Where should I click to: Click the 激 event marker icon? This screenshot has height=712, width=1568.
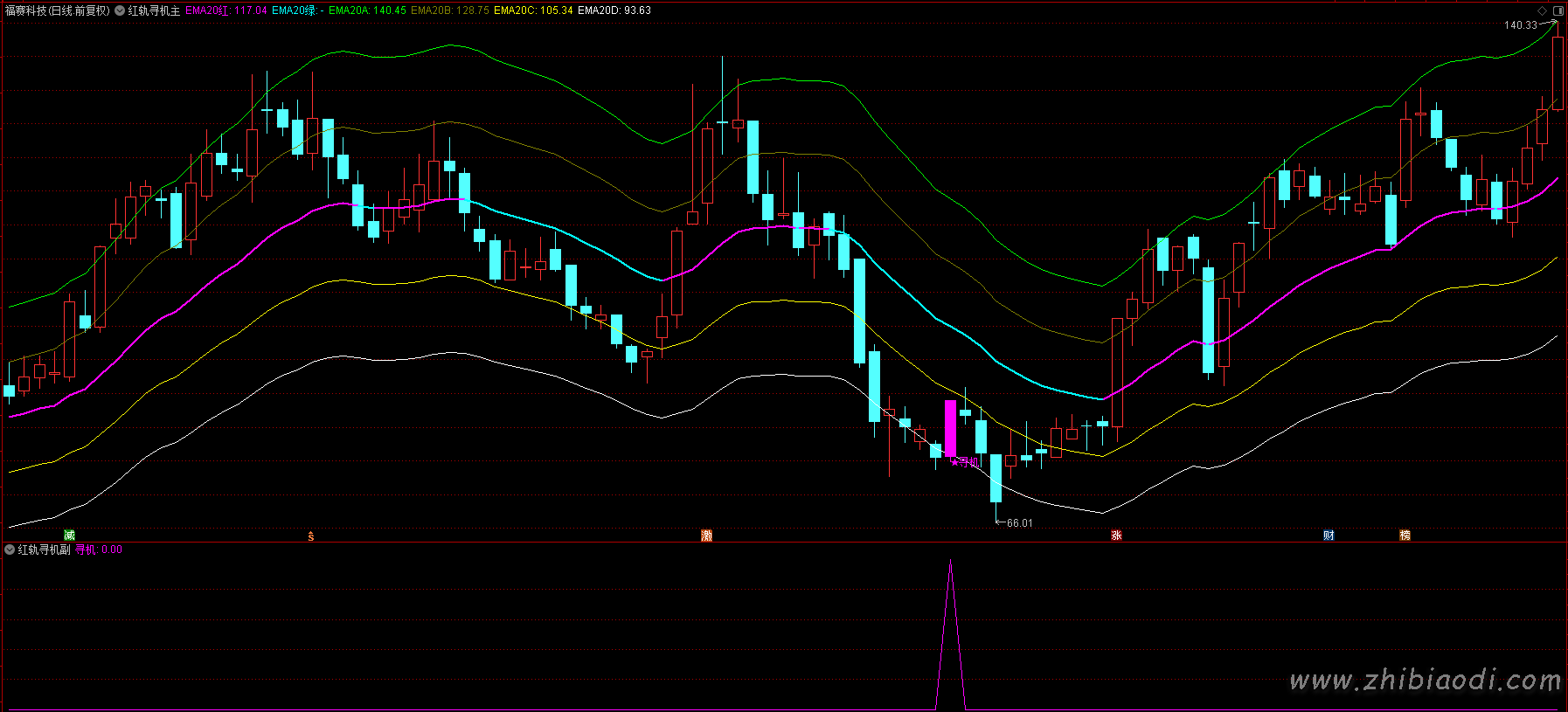pos(707,536)
